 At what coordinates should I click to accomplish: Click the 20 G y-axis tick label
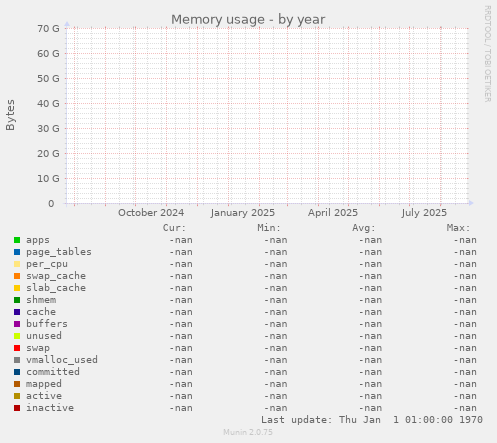pos(48,154)
